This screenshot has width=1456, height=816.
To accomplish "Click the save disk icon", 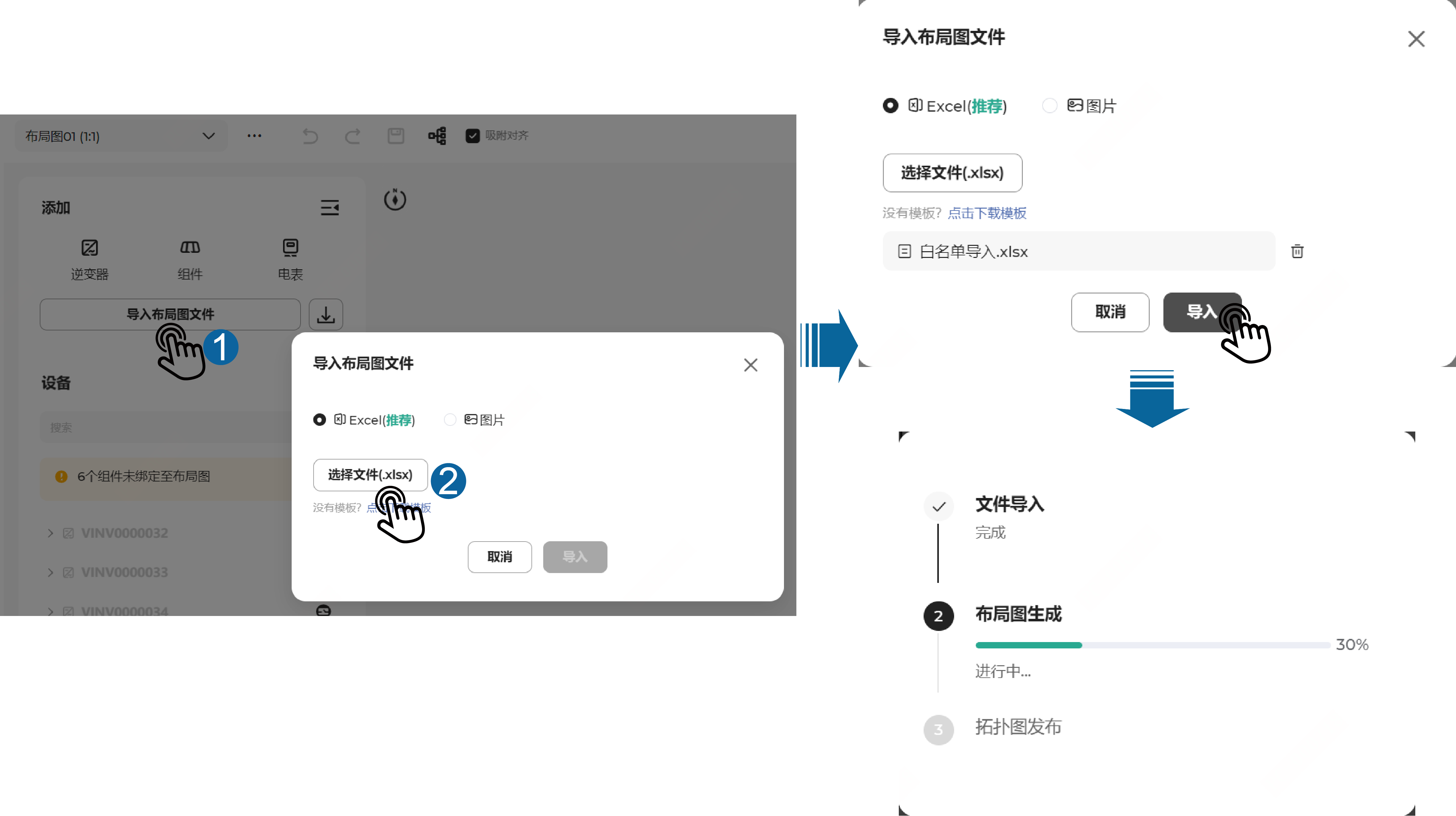I will [396, 135].
